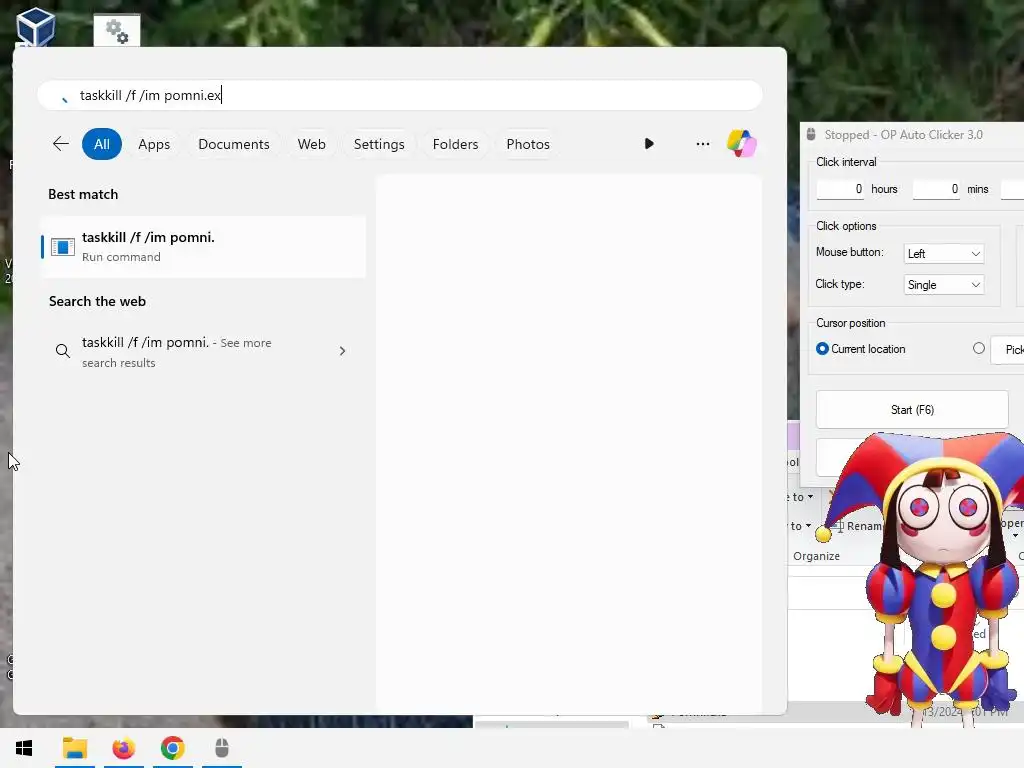
Task: Click the search box containing taskkill command
Action: pyautogui.click(x=400, y=95)
